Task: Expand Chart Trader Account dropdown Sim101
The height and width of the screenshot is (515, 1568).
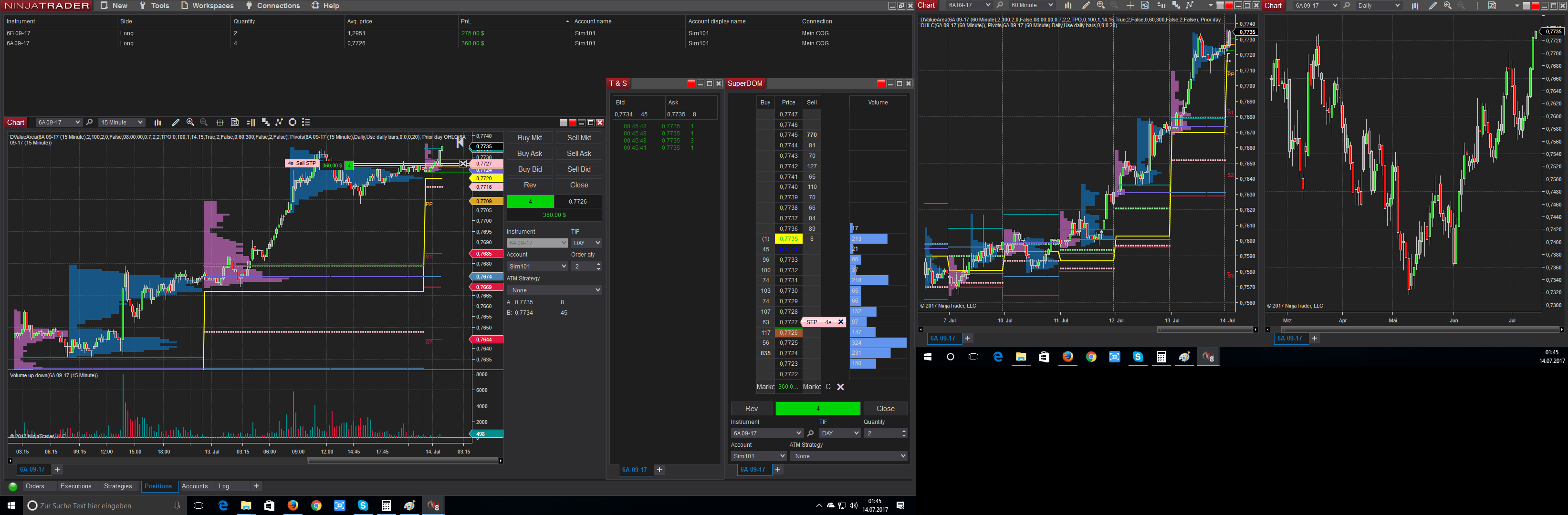Action: click(x=537, y=266)
